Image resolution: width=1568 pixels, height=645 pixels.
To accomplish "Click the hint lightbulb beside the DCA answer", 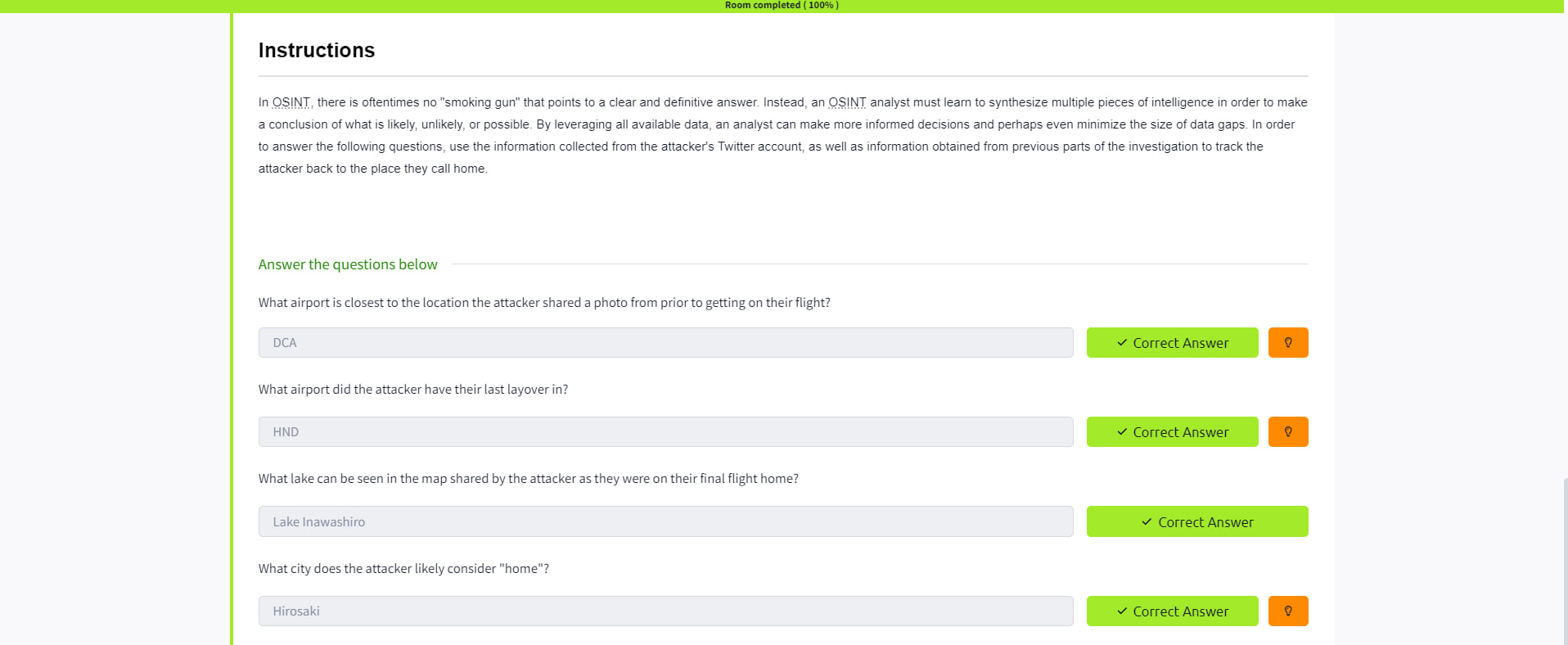I will [x=1287, y=343].
